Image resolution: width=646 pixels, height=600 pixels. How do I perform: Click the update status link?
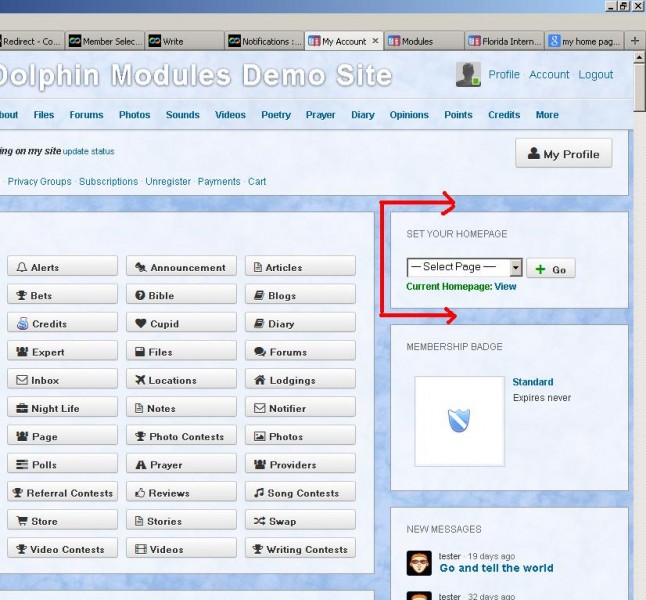tap(89, 151)
